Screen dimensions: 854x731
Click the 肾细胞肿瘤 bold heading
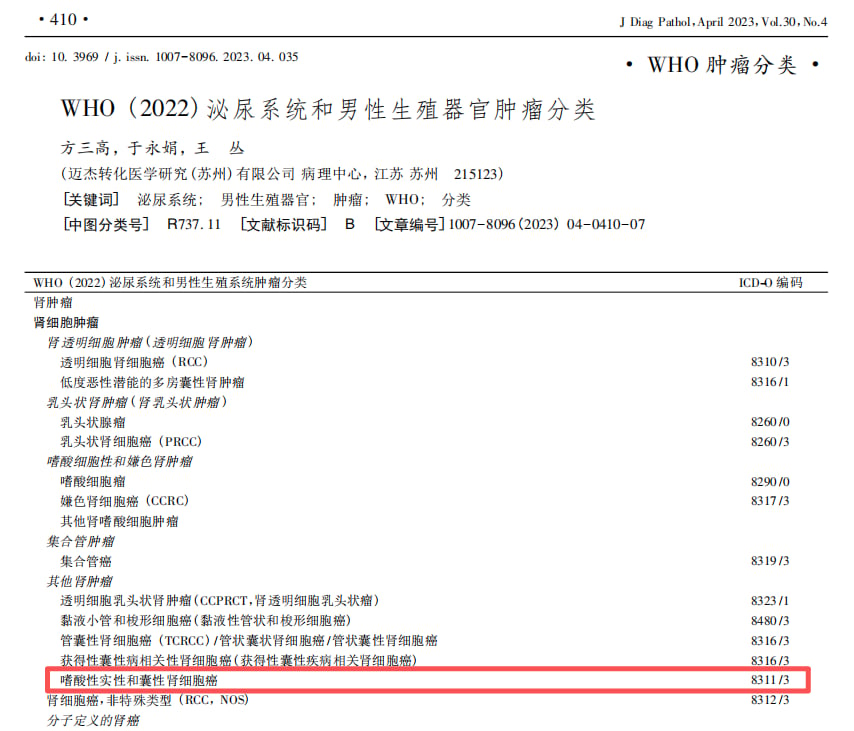click(66, 322)
